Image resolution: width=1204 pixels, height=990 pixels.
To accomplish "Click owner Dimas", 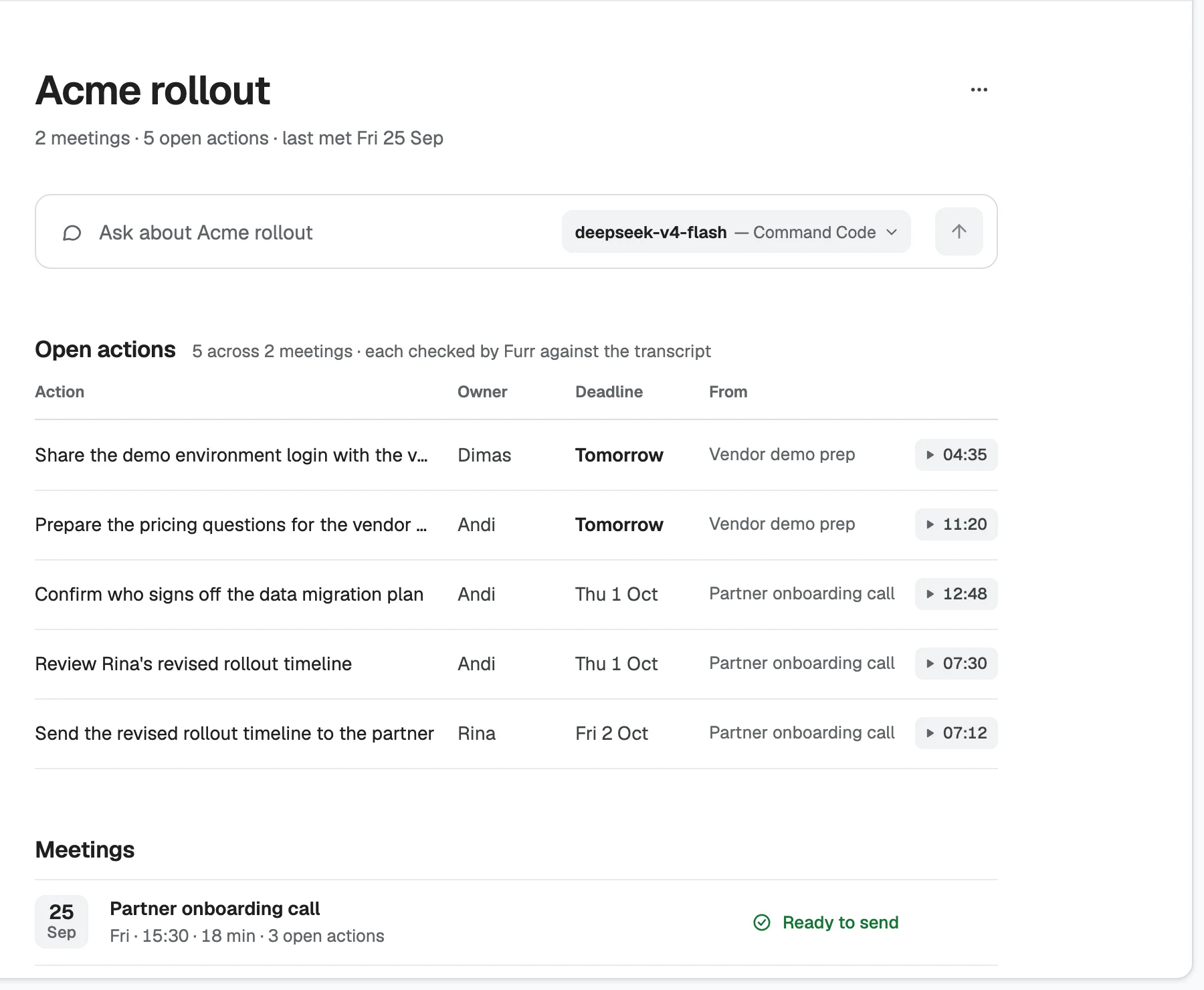I will 484,455.
